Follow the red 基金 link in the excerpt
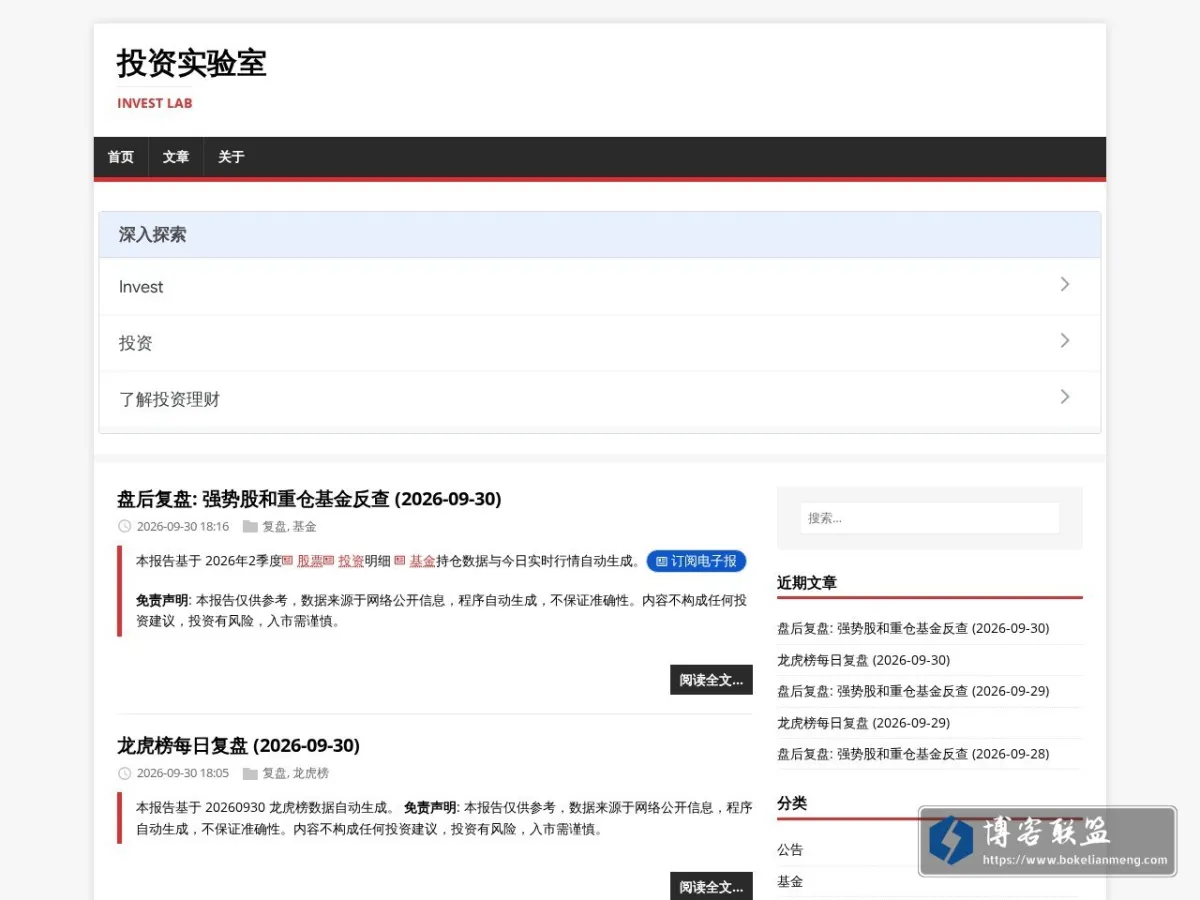 [x=423, y=561]
